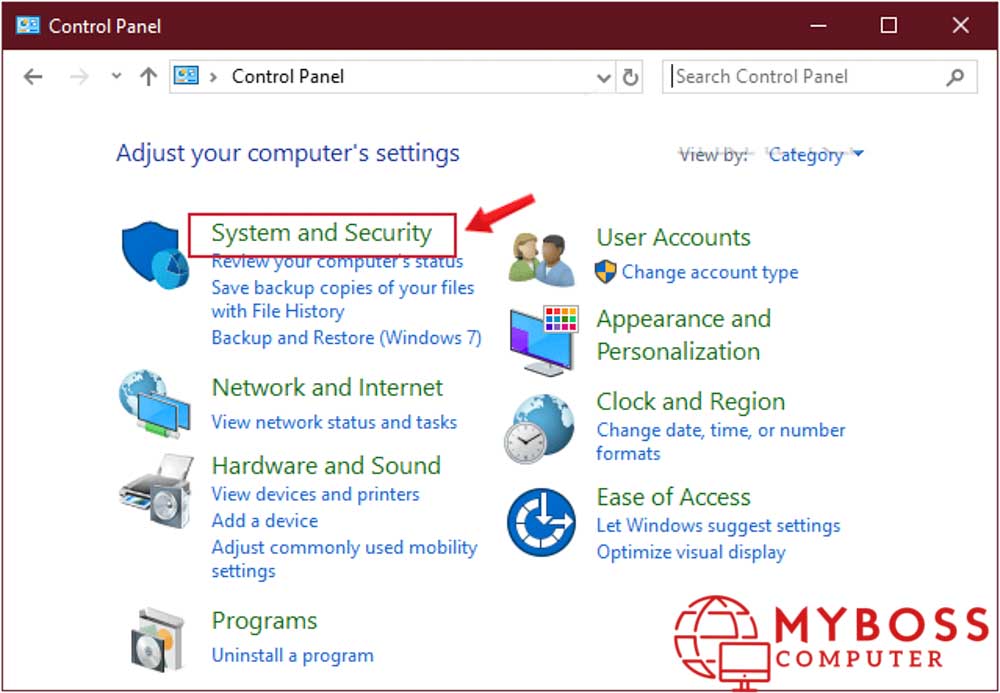
Task: Click the Backup and Restore (Windows 7) link
Action: tap(346, 338)
